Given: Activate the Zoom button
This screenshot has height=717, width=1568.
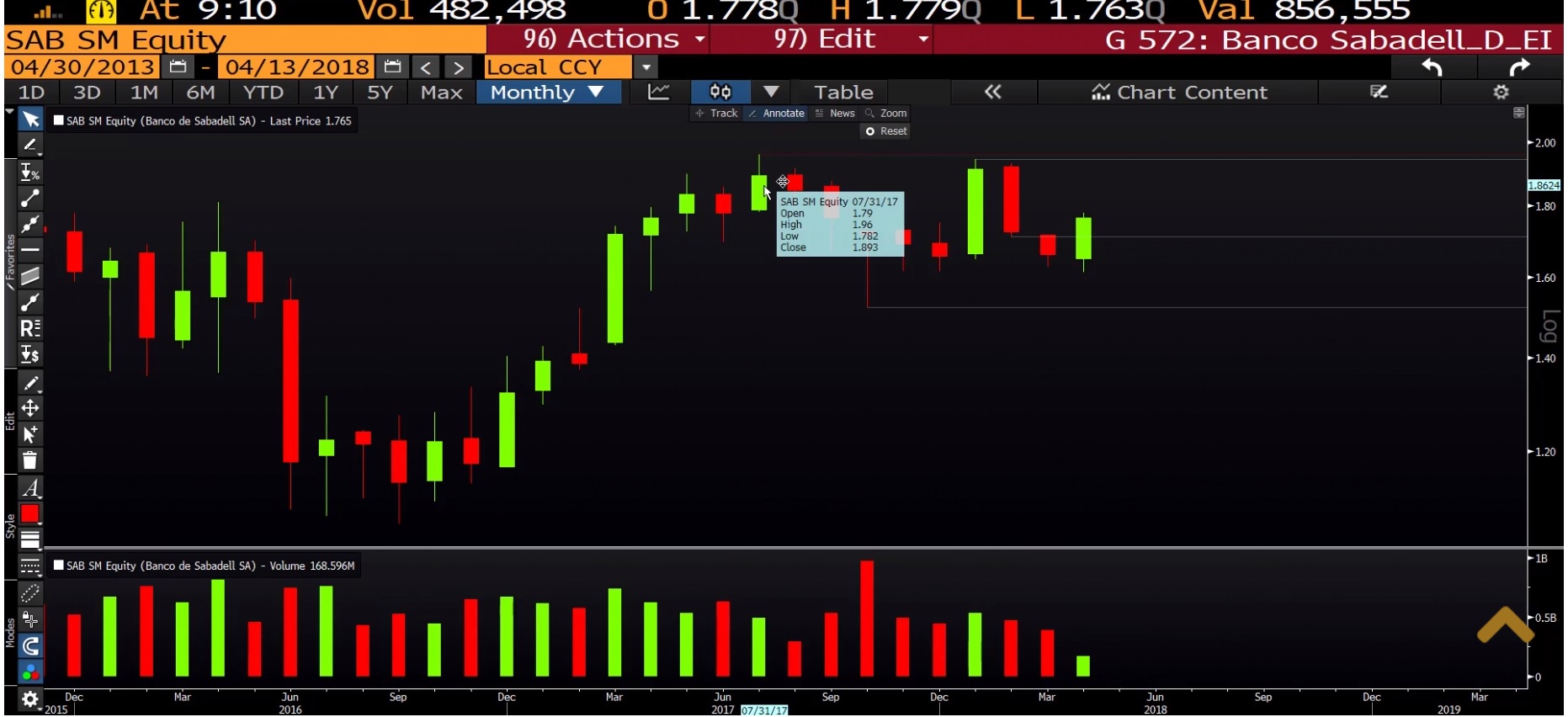Looking at the screenshot, I should coord(886,113).
